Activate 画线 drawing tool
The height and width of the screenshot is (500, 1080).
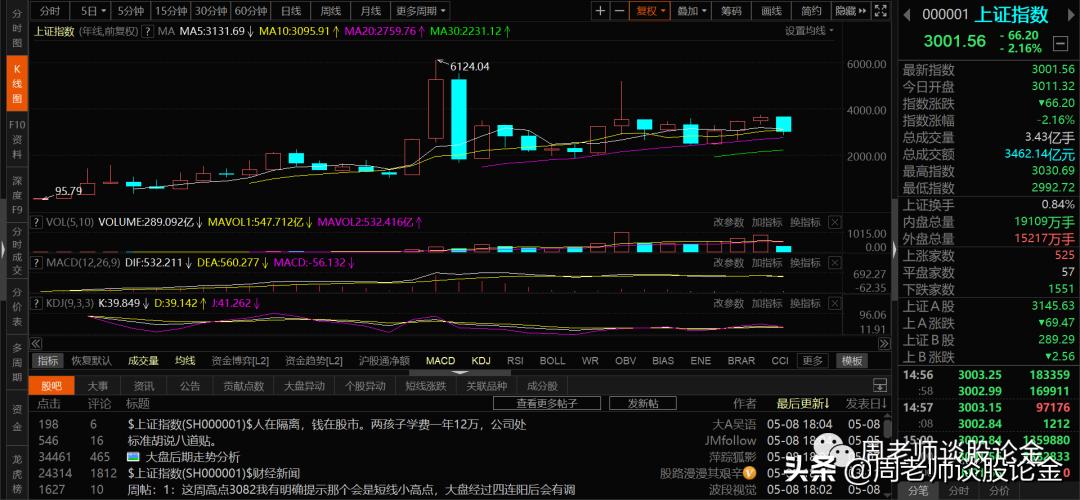click(x=771, y=10)
